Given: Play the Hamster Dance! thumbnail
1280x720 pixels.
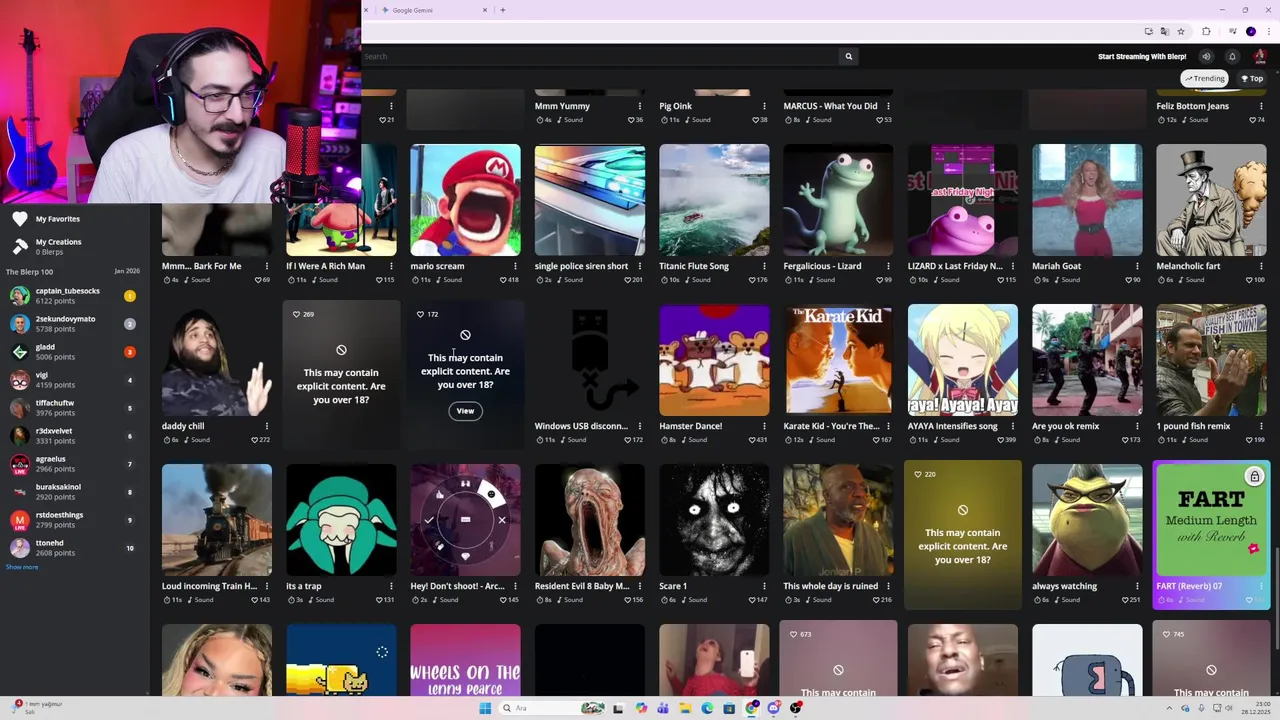Looking at the screenshot, I should [x=714, y=360].
